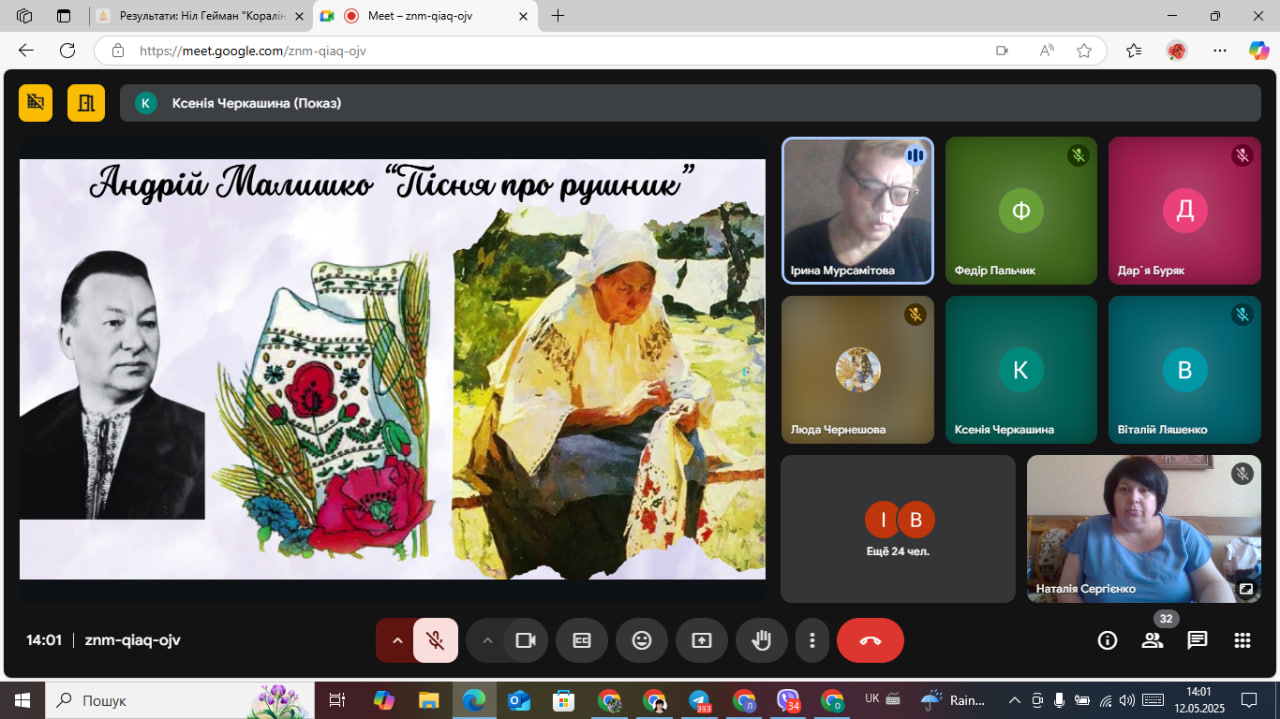Toggle the microphone mute button

click(435, 641)
